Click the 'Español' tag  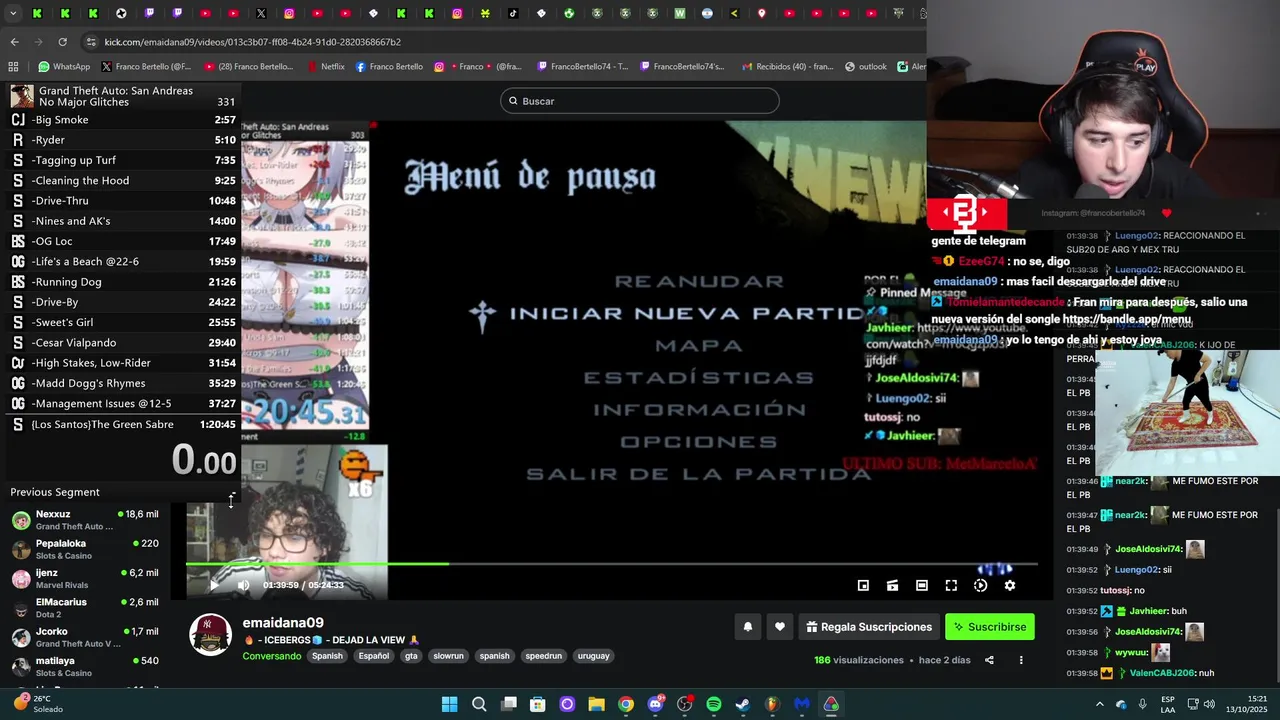374,656
